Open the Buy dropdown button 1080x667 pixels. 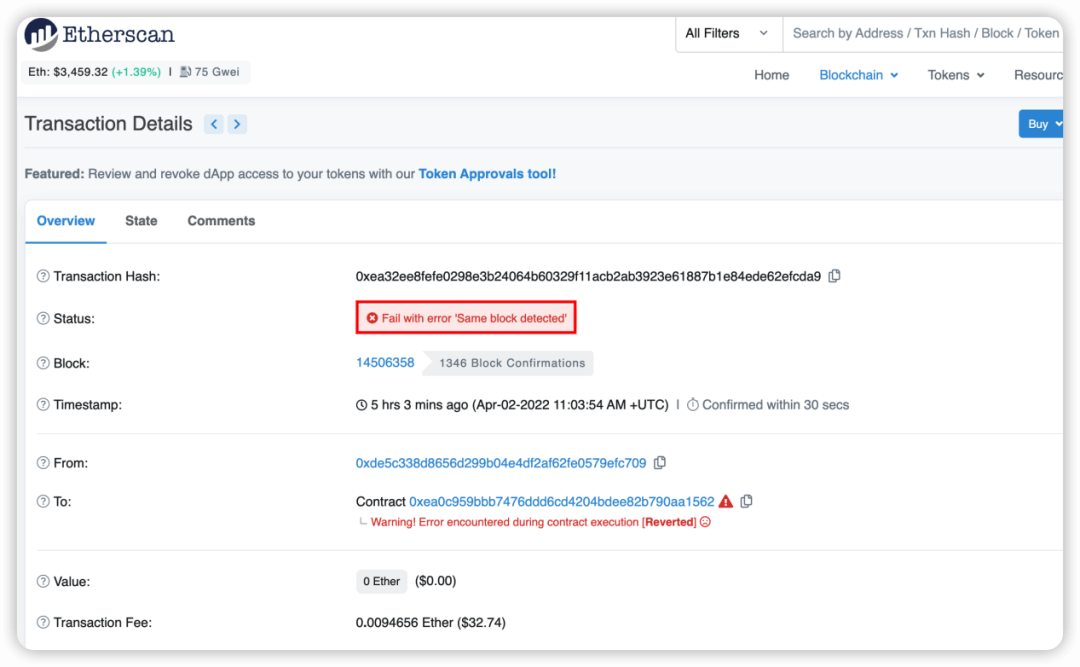coord(1044,124)
